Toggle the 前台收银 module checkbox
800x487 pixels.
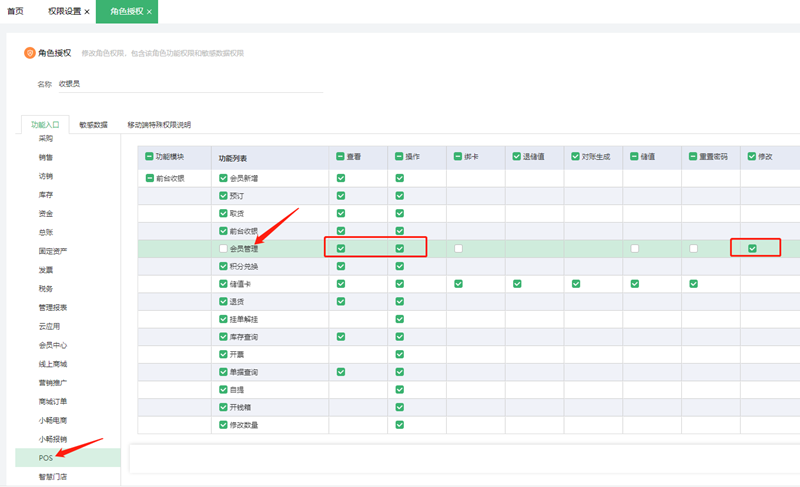pyautogui.click(x=149, y=178)
